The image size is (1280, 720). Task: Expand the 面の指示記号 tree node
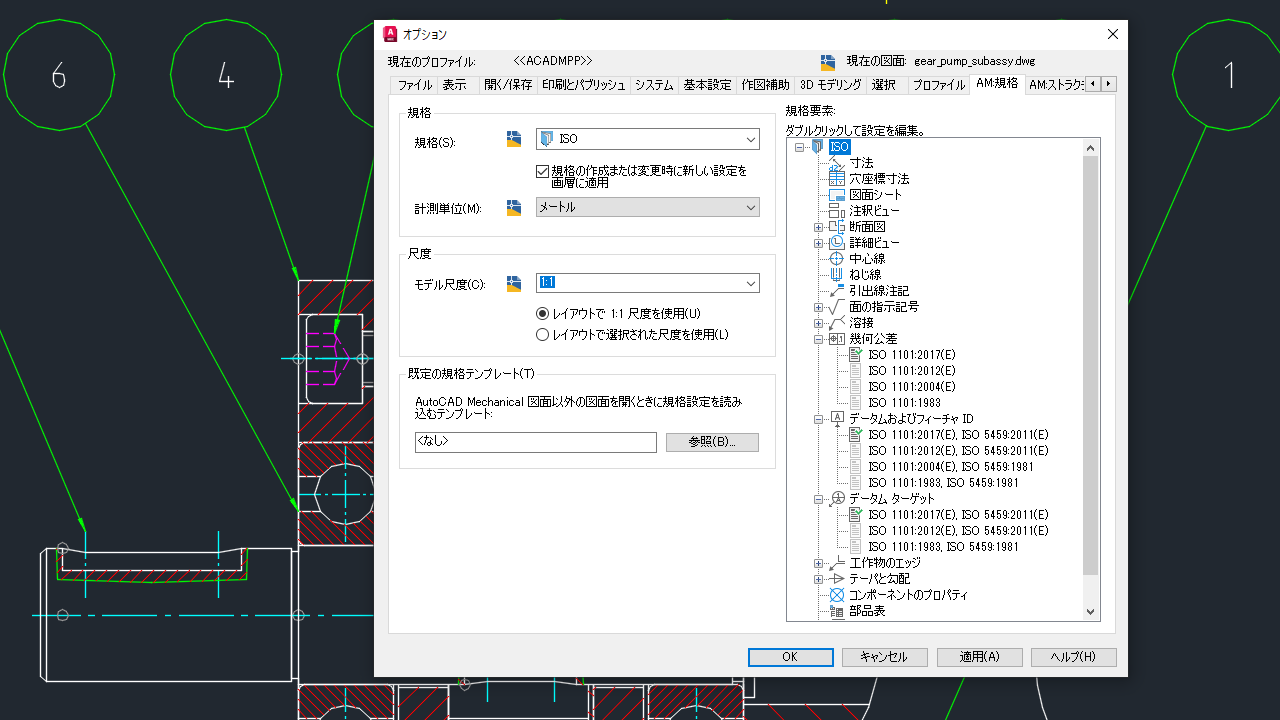[x=819, y=307]
